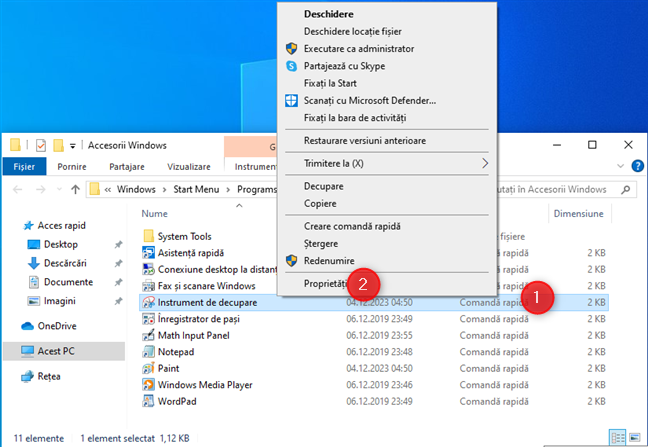Switch to details view layout button

tap(619, 438)
